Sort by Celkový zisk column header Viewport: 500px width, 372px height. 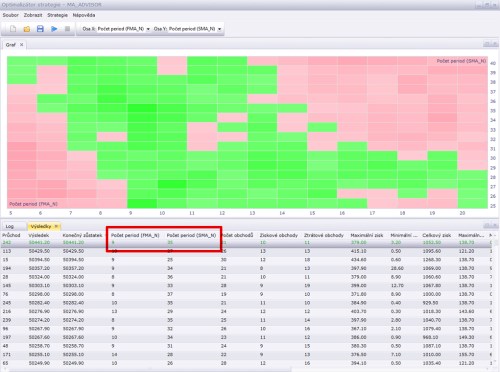437,235
